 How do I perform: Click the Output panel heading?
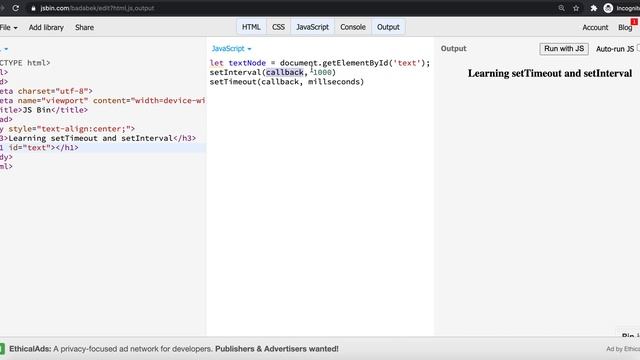(x=453, y=49)
